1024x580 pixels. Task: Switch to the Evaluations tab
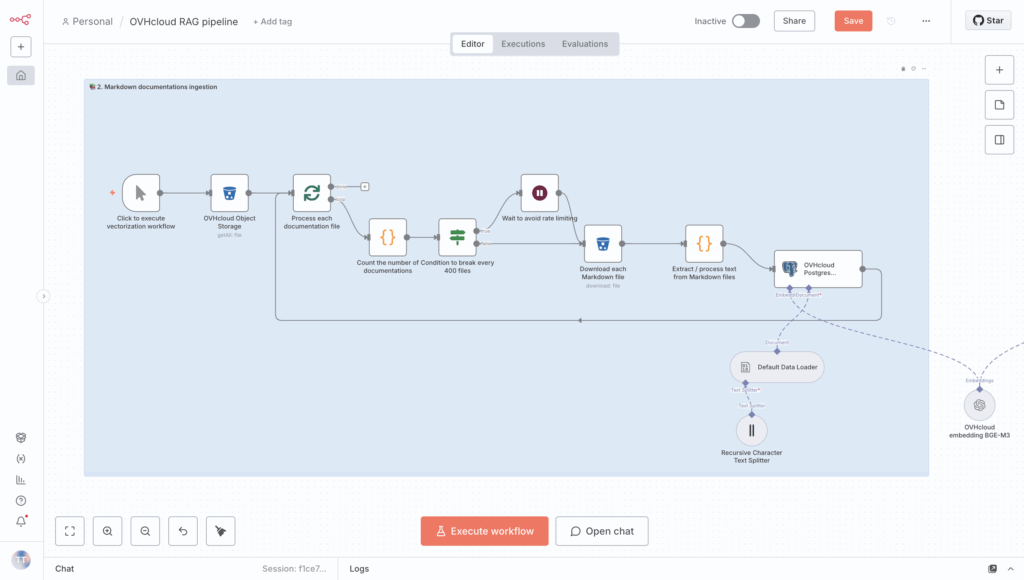(585, 44)
